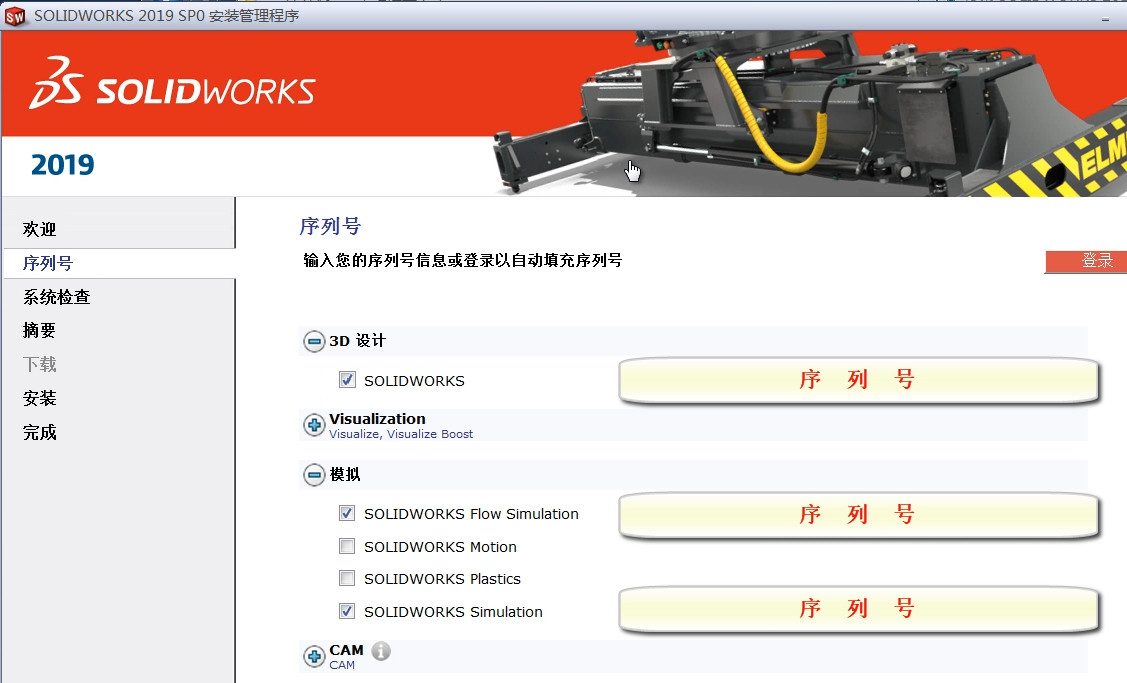This screenshot has height=683, width=1127.
Task: Select 摘要 in the left sidebar
Action: click(x=38, y=330)
